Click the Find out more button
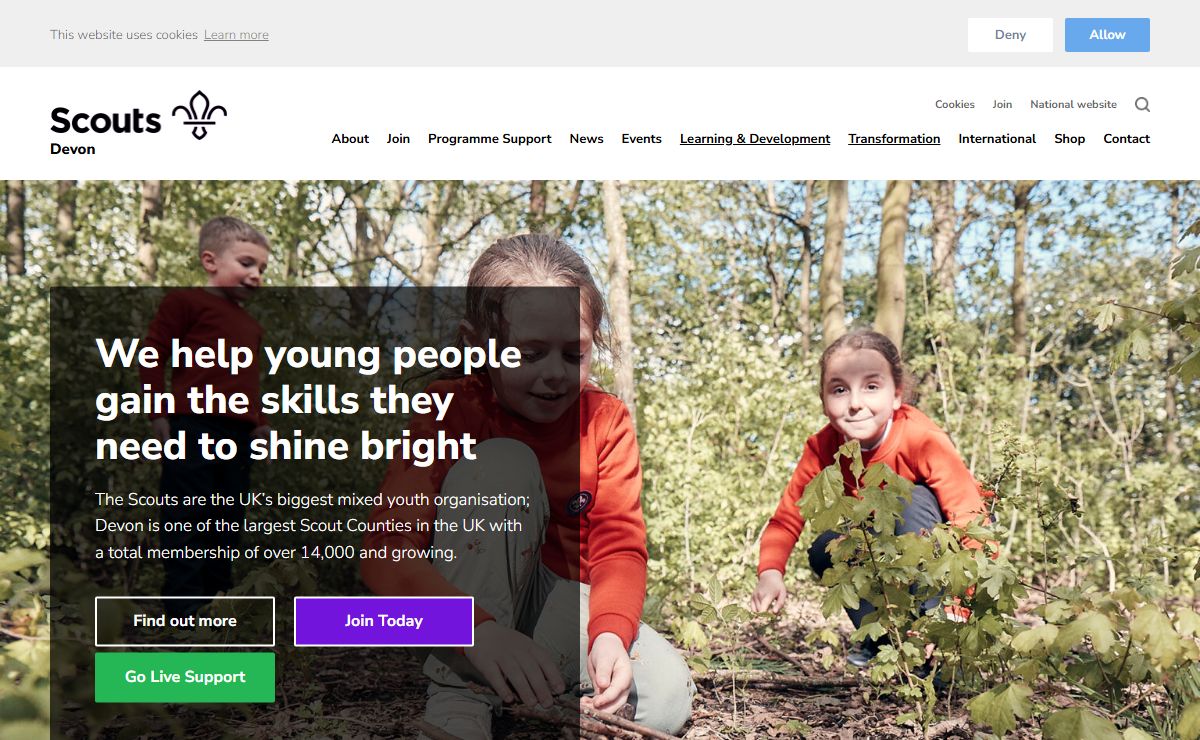This screenshot has height=740, width=1200. pyautogui.click(x=185, y=621)
